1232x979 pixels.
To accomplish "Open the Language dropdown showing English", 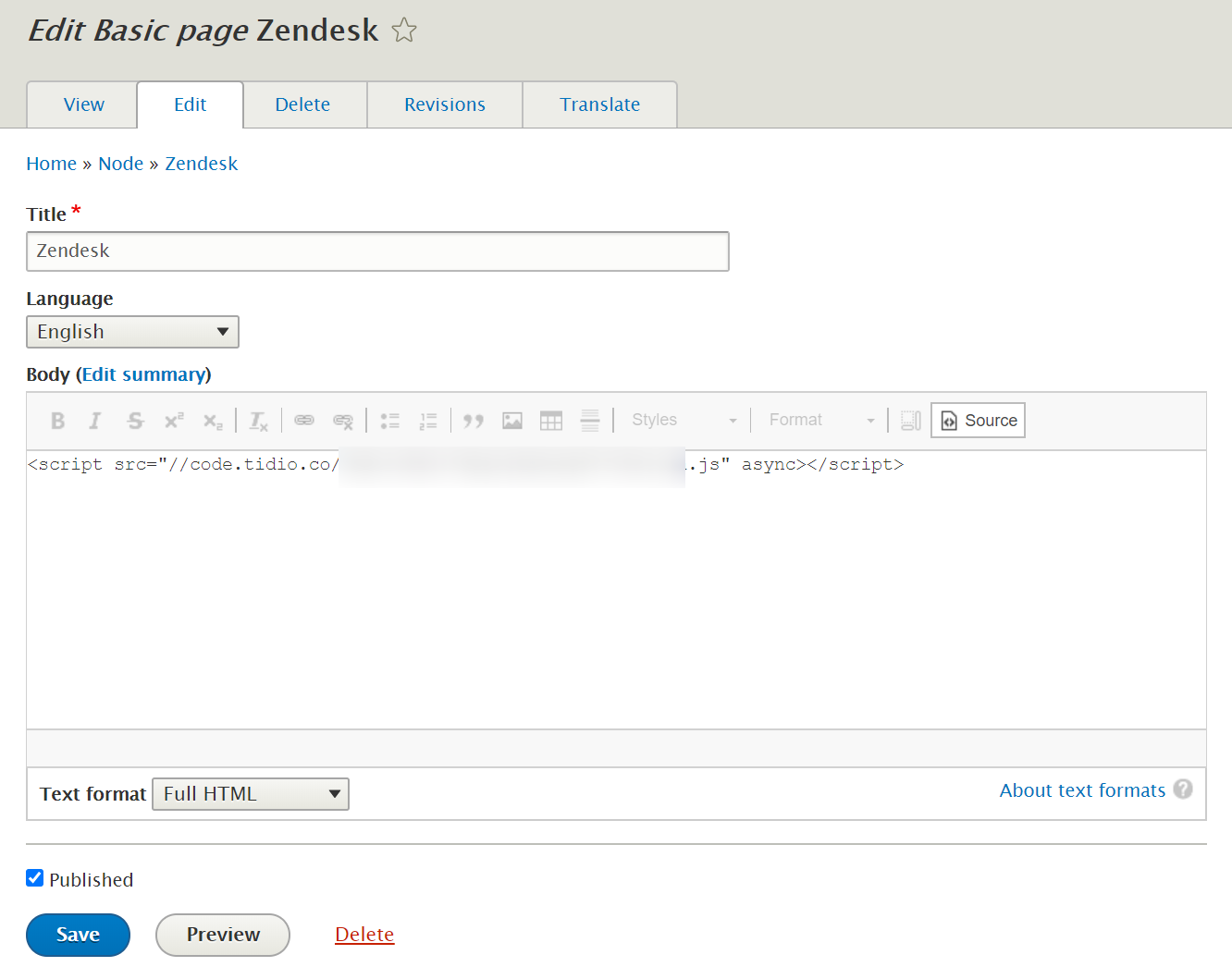I will pos(132,332).
